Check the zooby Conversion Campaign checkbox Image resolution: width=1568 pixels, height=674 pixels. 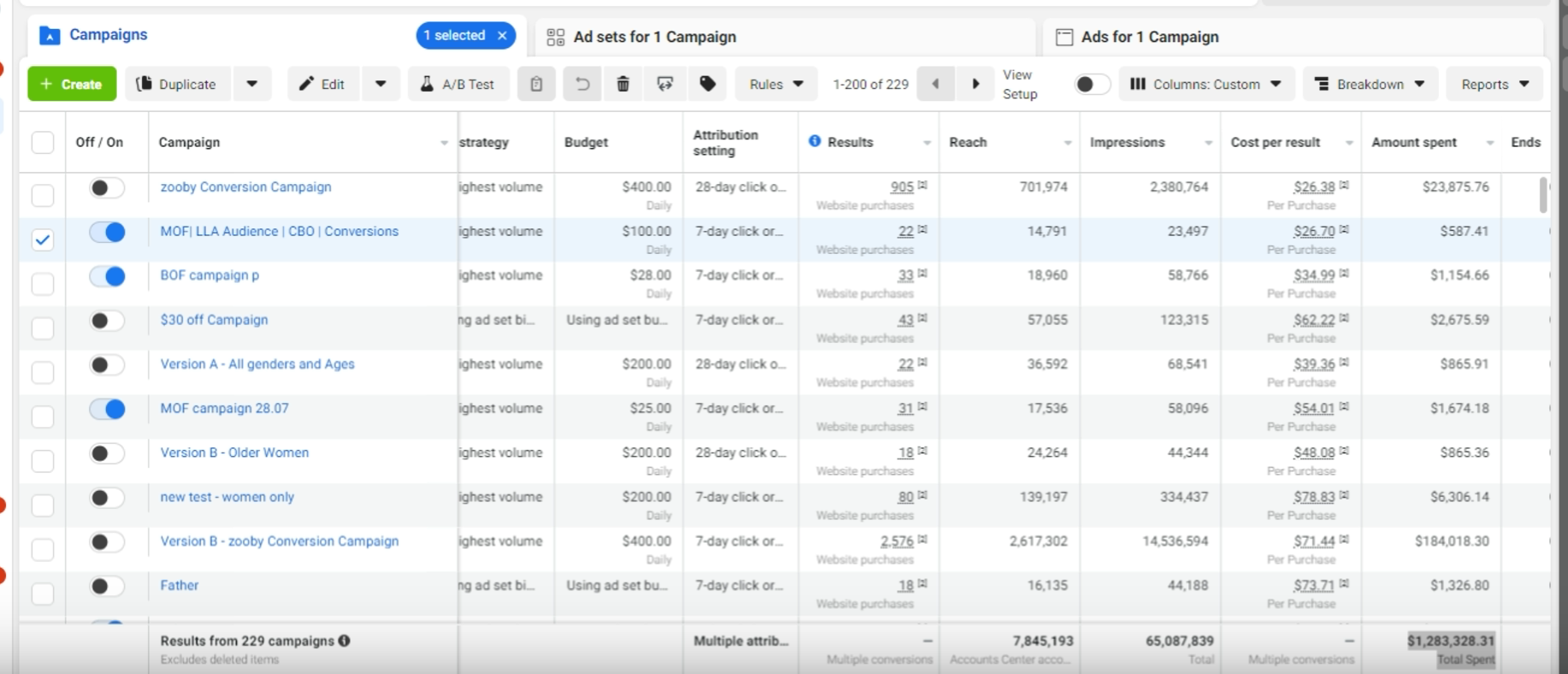pos(43,195)
